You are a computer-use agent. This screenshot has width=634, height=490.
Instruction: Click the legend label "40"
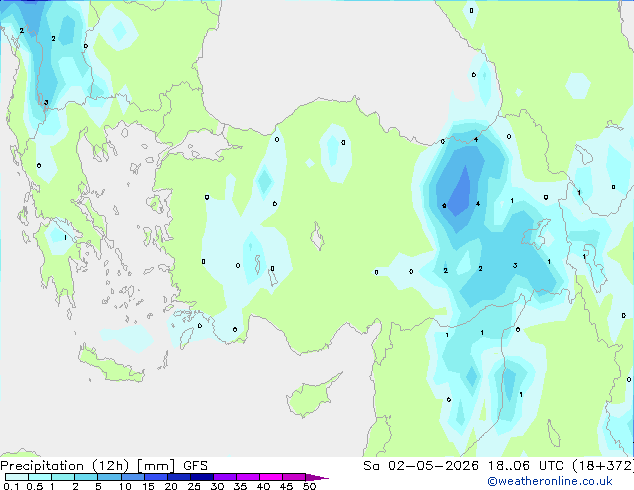click(x=263, y=486)
